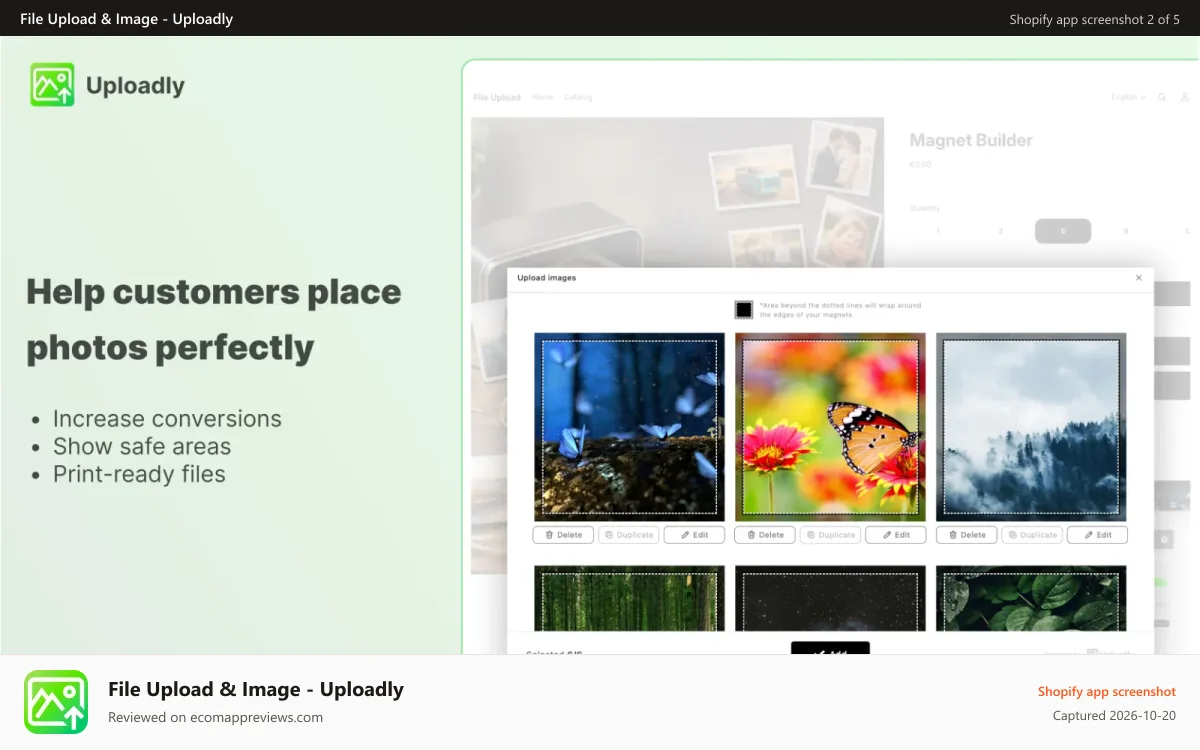Choose quantity option 1

point(938,231)
